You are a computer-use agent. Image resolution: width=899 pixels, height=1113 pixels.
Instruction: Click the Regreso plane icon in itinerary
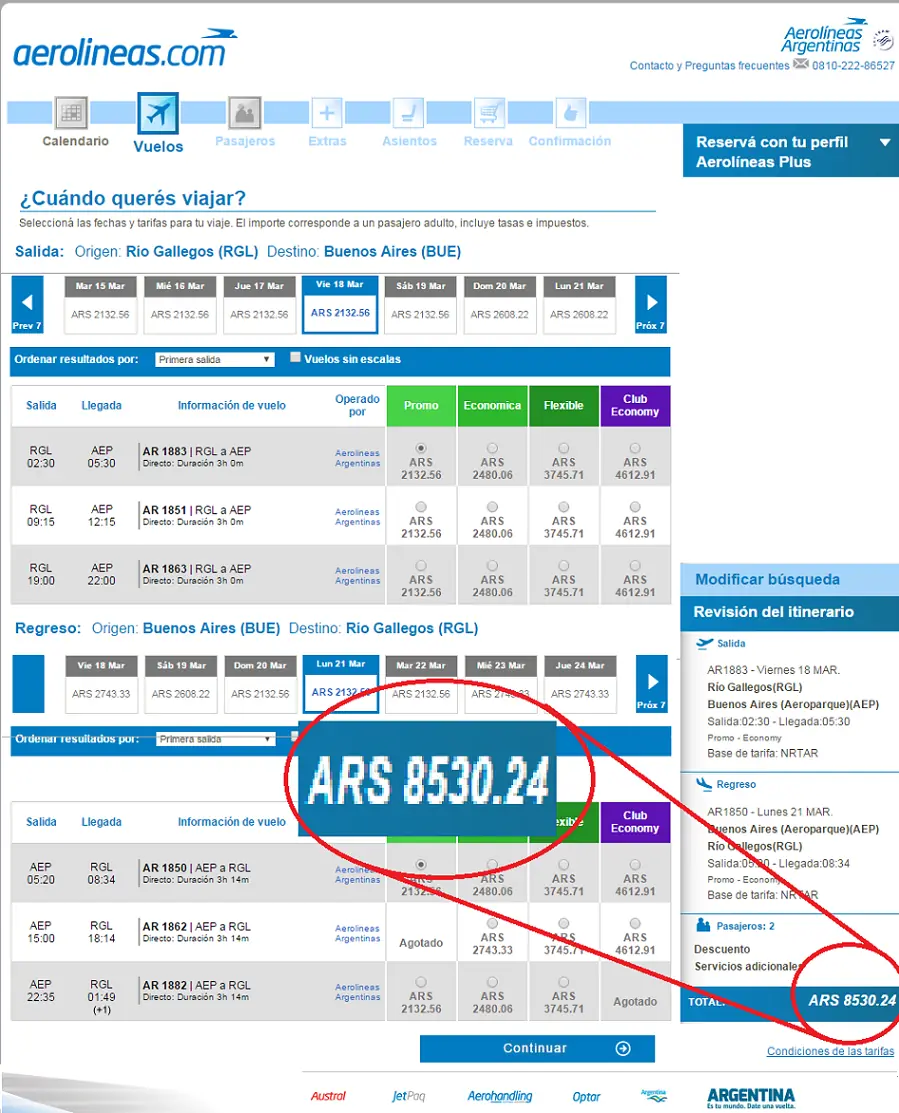pyautogui.click(x=704, y=784)
